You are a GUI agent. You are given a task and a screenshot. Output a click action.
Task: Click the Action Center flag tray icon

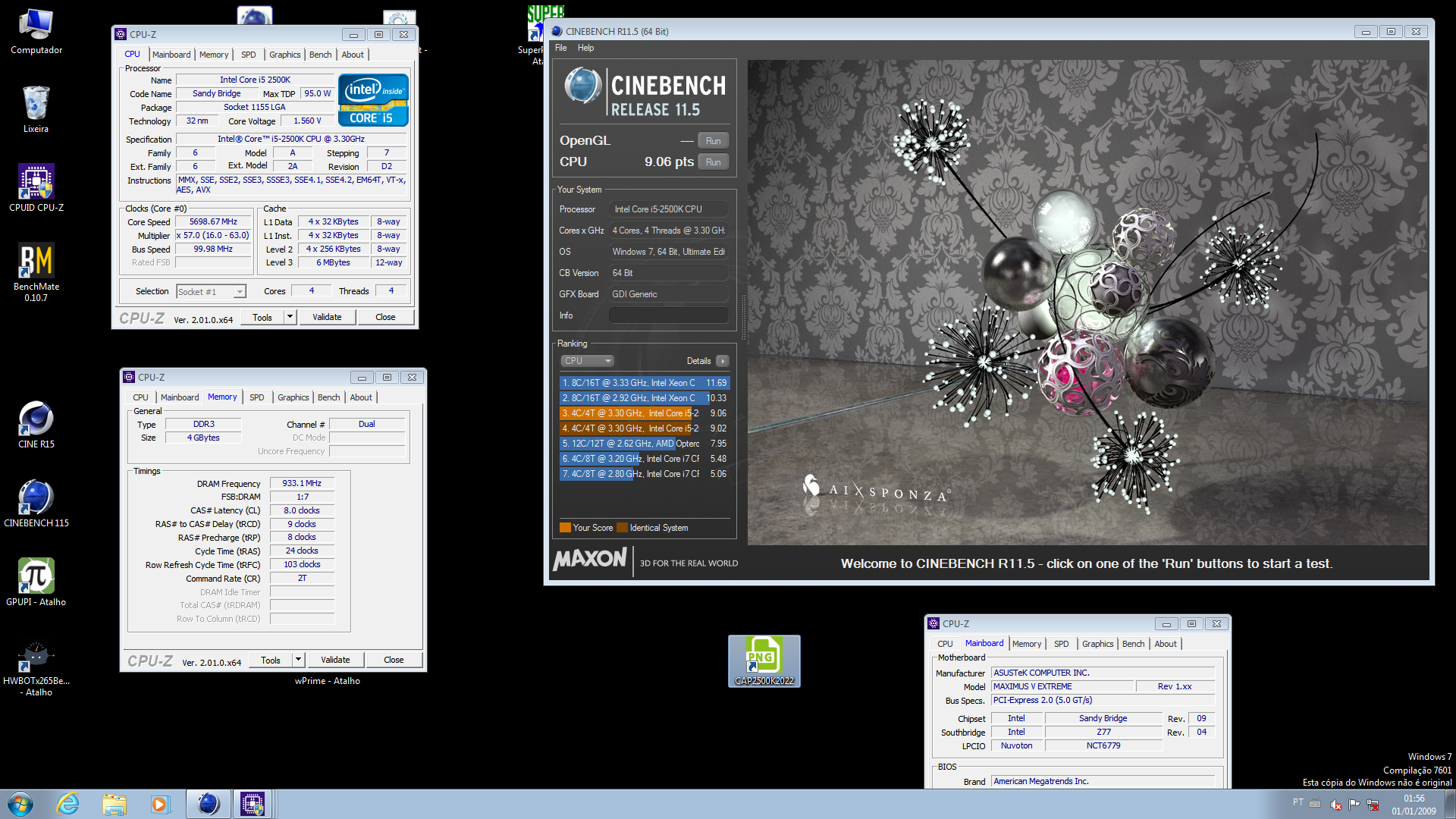tap(1354, 805)
